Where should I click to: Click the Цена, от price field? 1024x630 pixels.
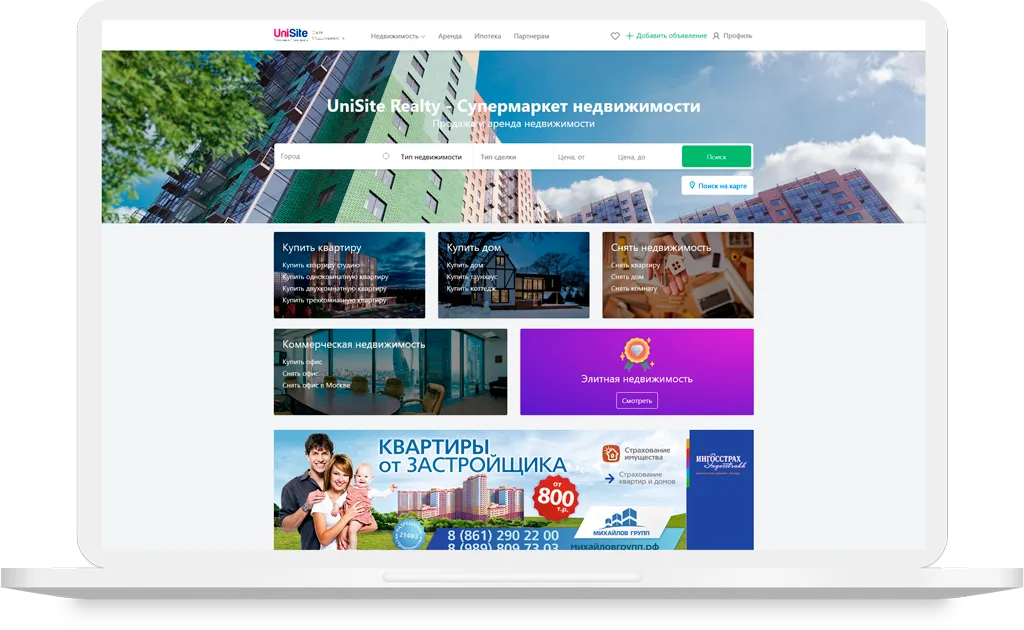(x=577, y=157)
